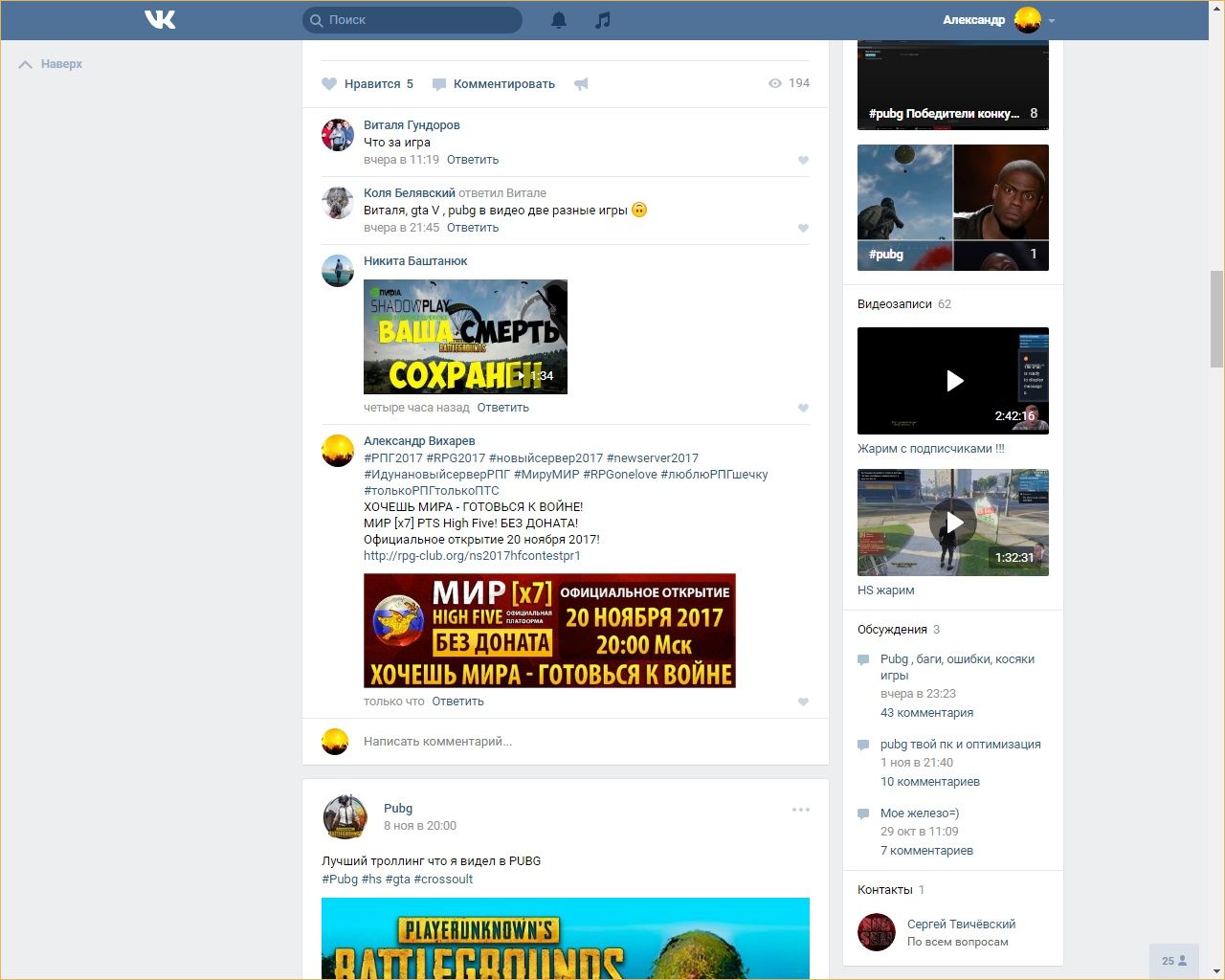Click the #Pubg hashtag in post
This screenshot has height=980, width=1225.
click(x=340, y=880)
